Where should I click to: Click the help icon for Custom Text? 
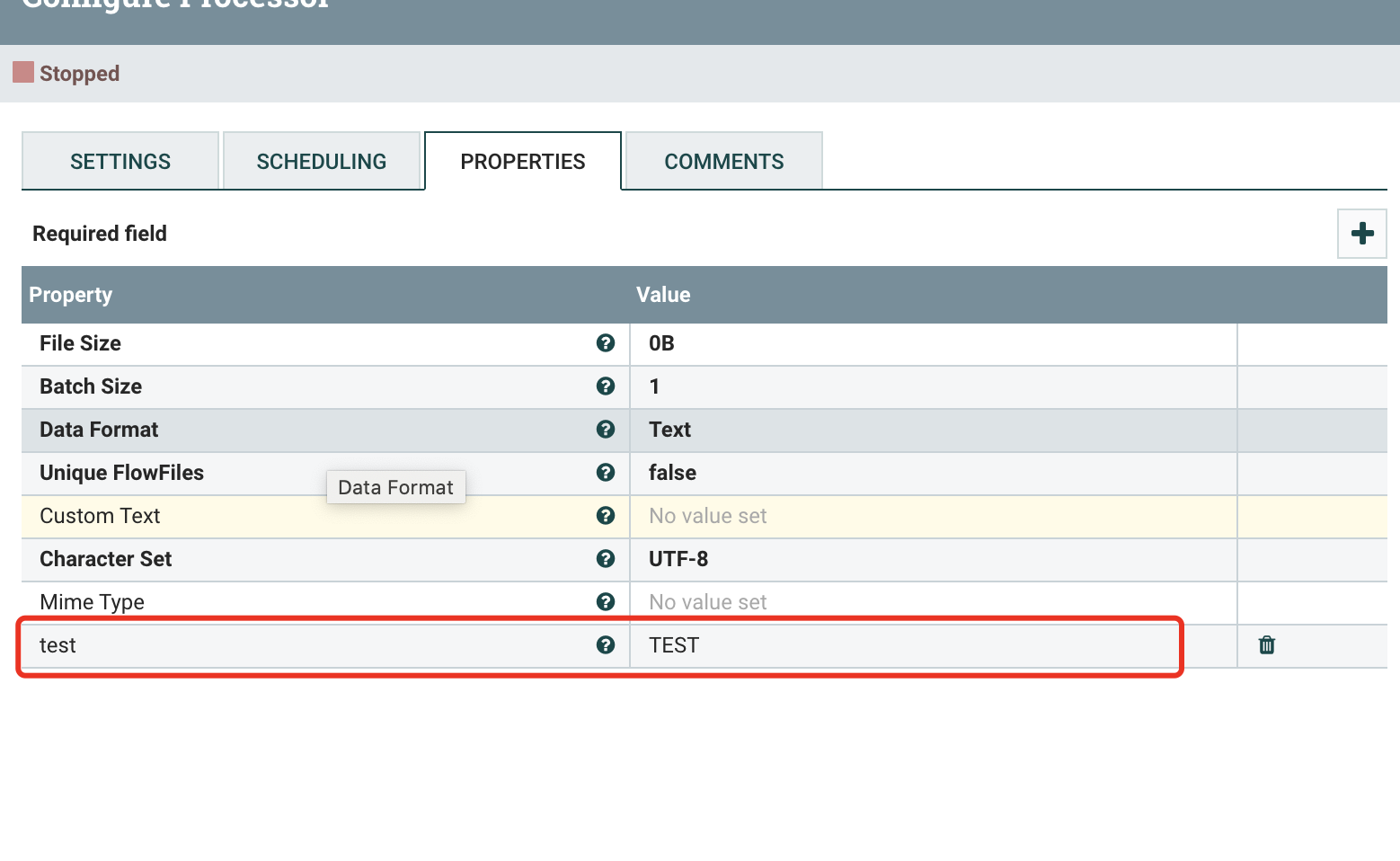tap(606, 516)
